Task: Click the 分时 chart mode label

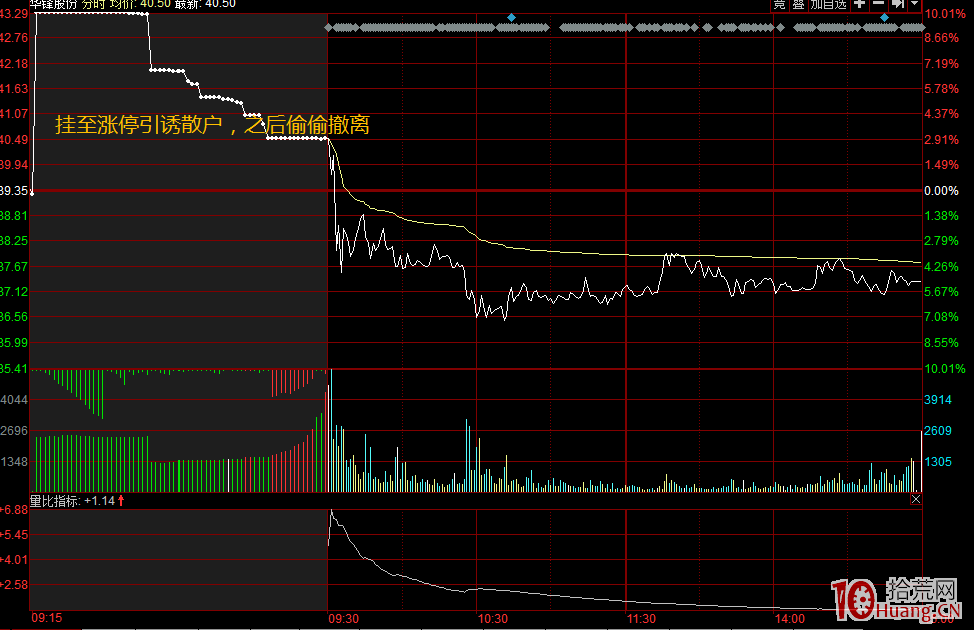Action: (x=94, y=4)
